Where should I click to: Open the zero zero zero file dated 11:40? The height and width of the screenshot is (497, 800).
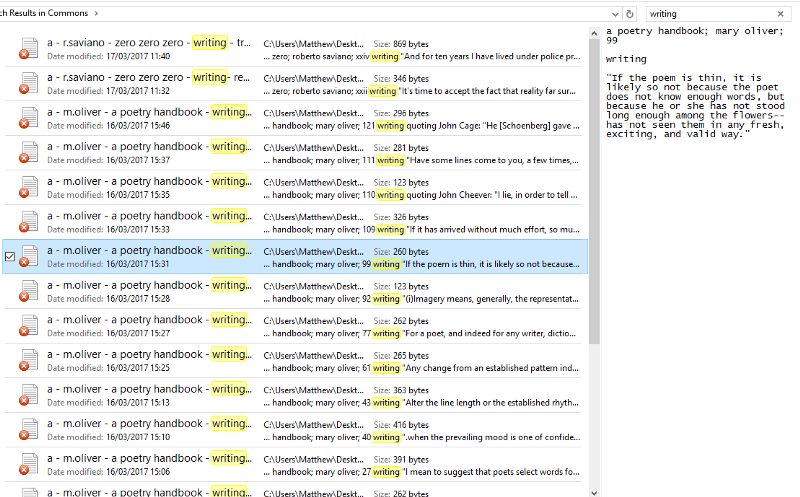150,43
